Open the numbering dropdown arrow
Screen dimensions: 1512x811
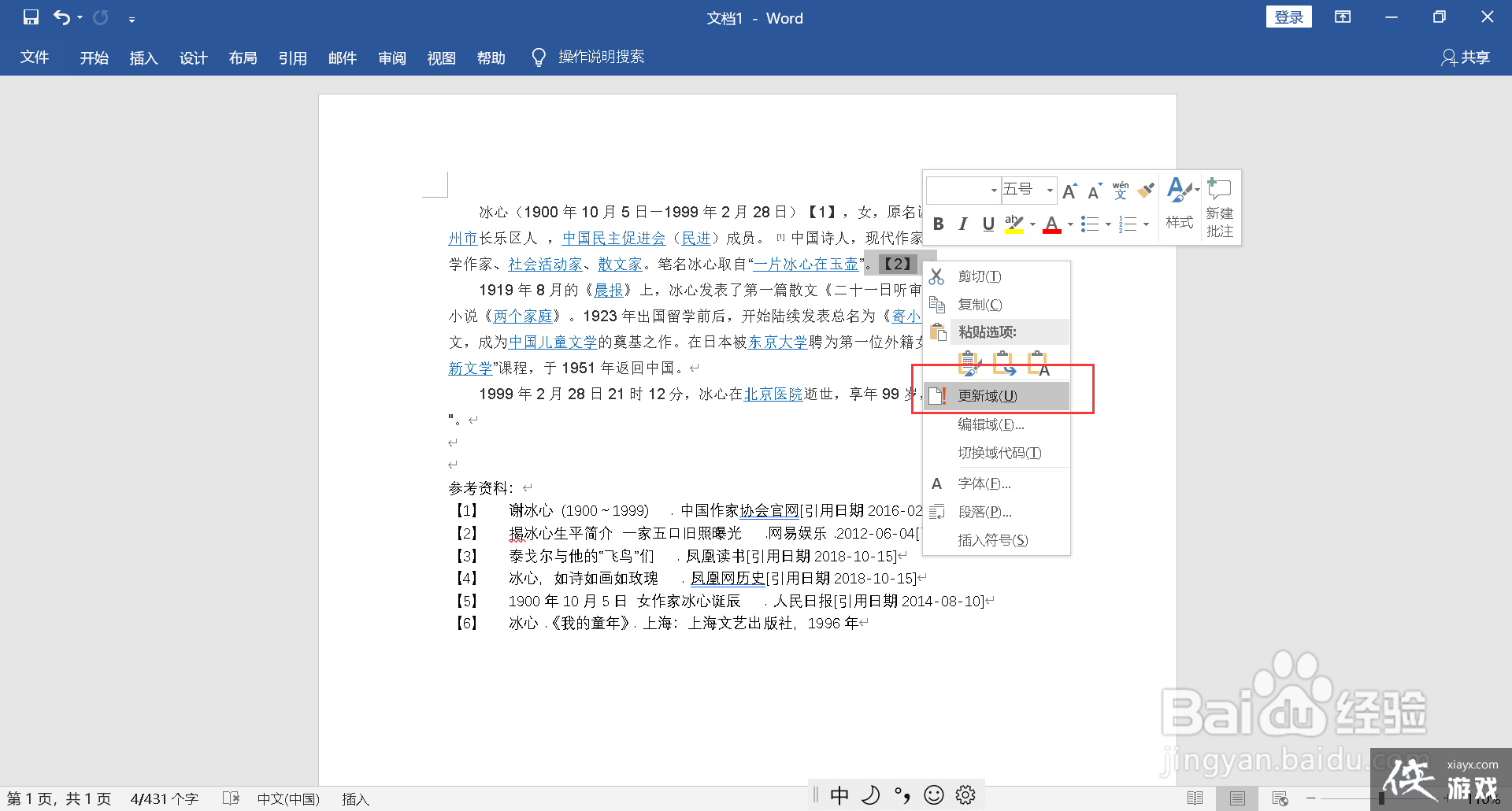[x=1146, y=225]
